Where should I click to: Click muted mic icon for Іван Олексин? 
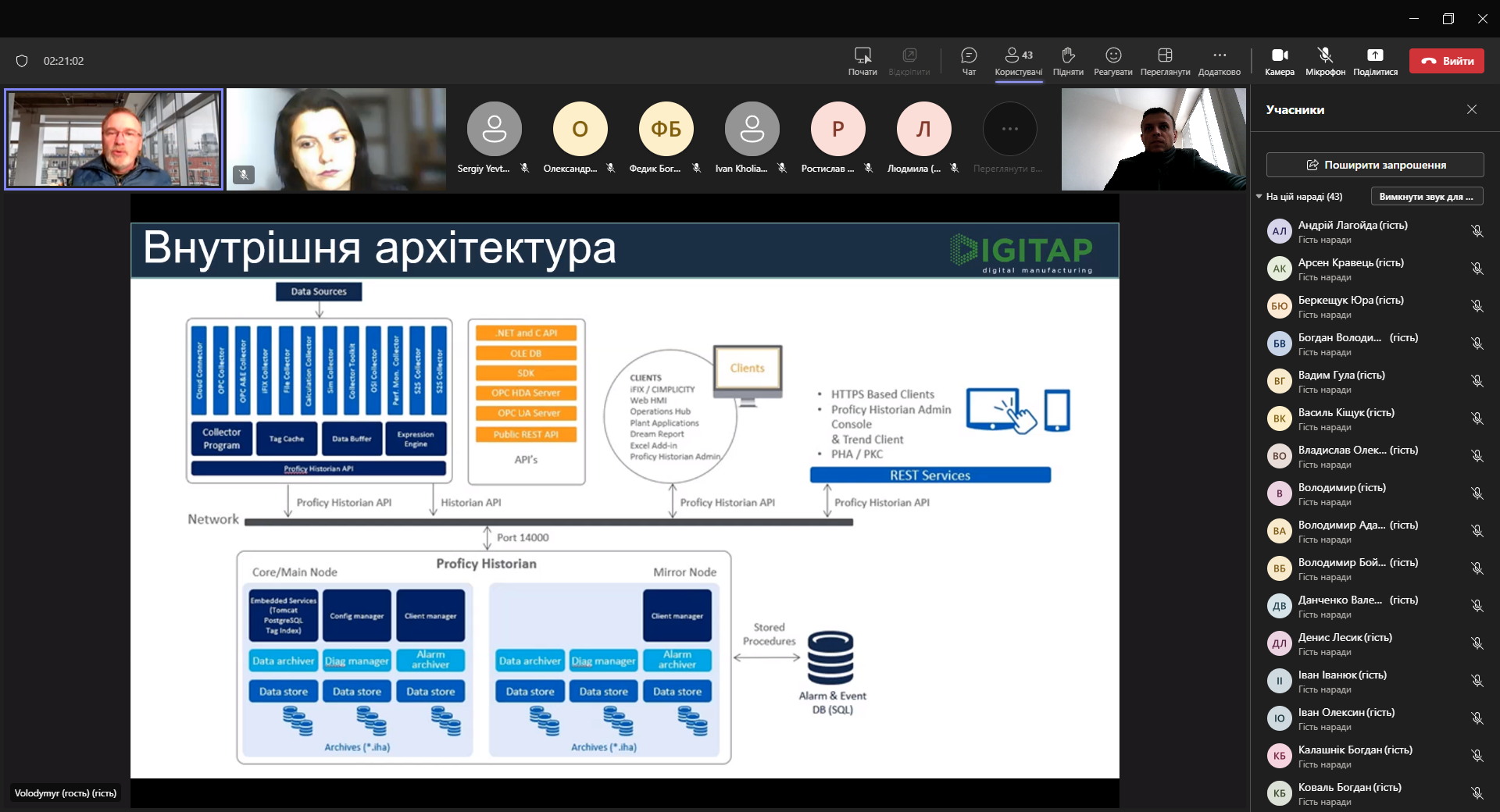pyautogui.click(x=1477, y=718)
